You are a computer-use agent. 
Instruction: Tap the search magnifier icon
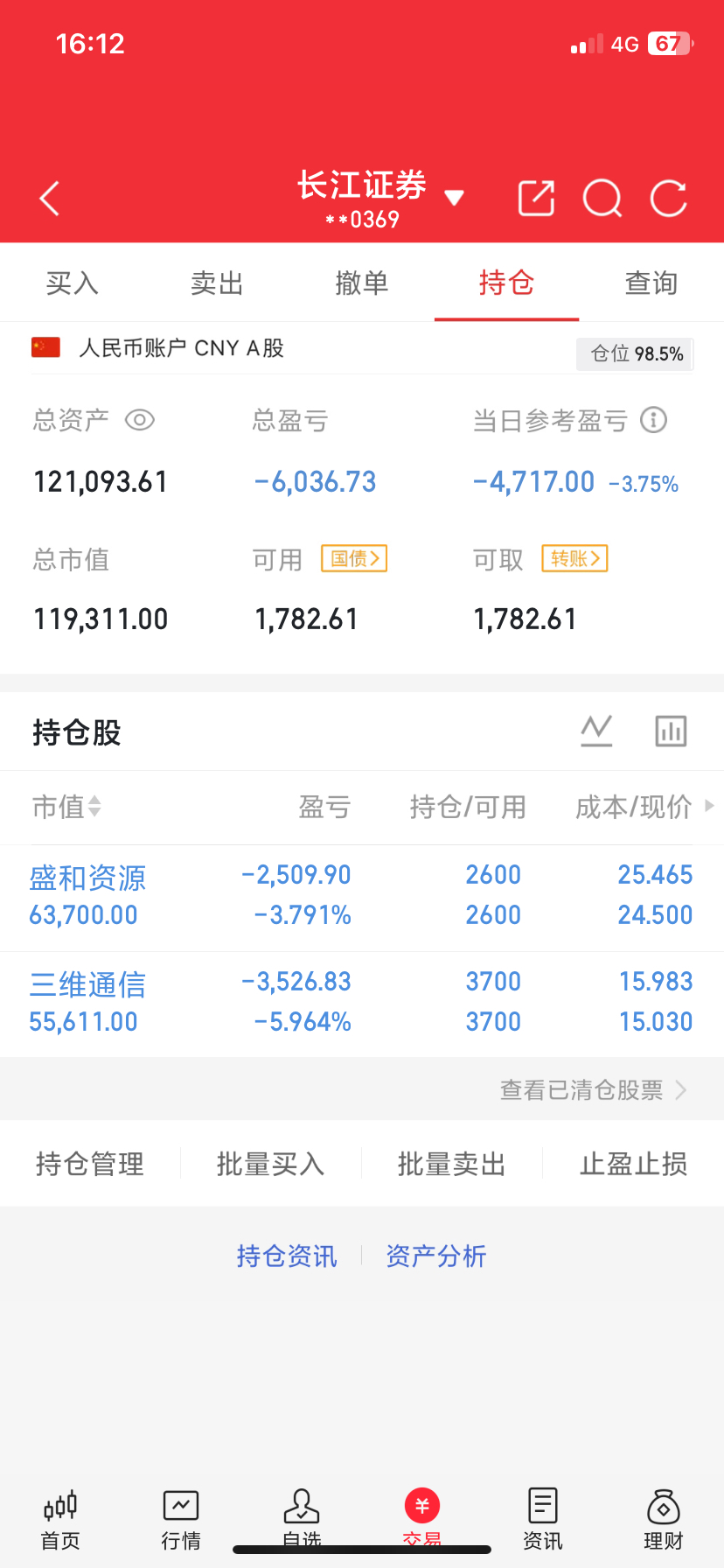[602, 199]
